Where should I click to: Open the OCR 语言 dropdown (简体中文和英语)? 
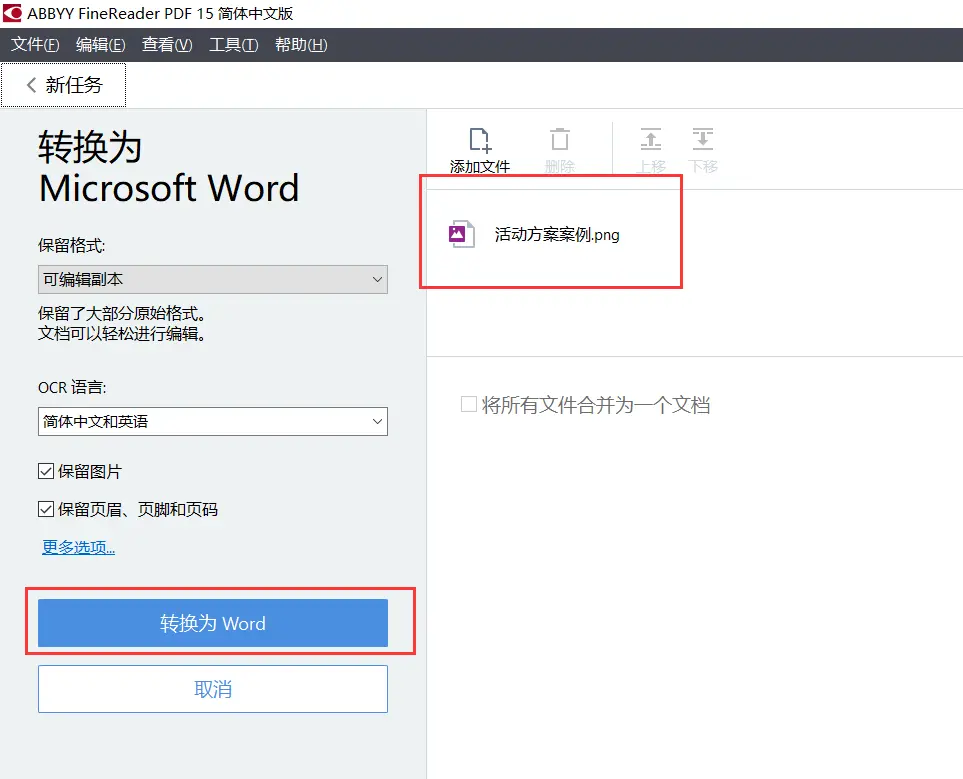(212, 421)
